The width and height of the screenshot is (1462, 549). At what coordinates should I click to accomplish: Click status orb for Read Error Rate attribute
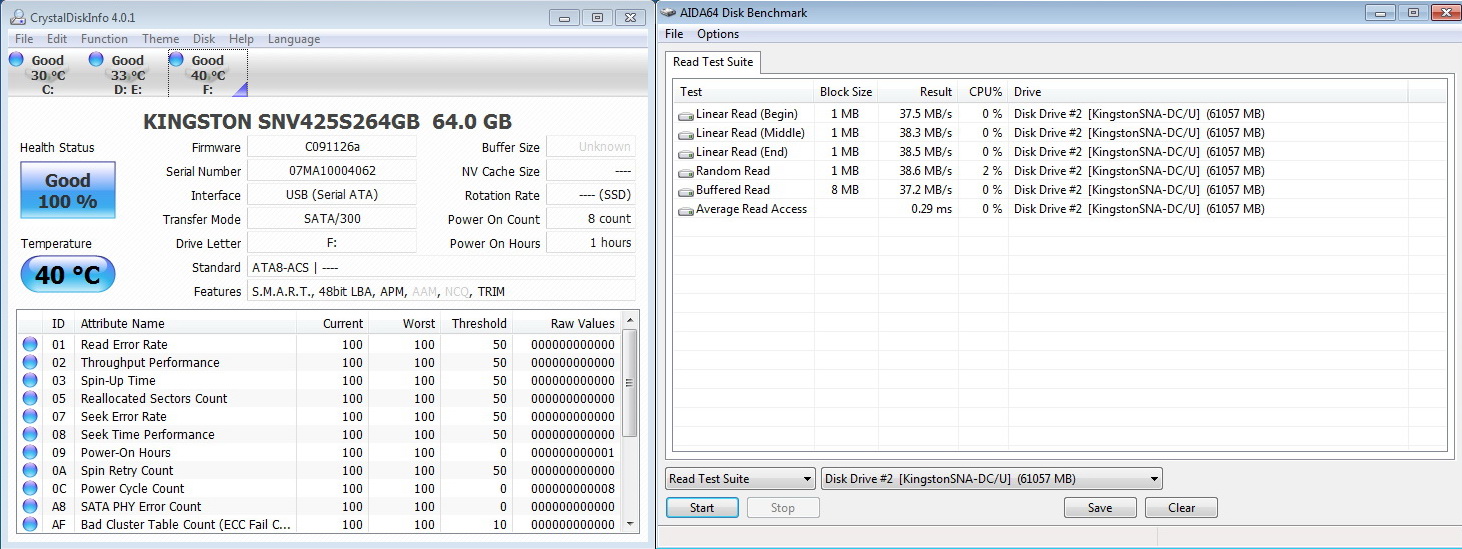point(31,344)
